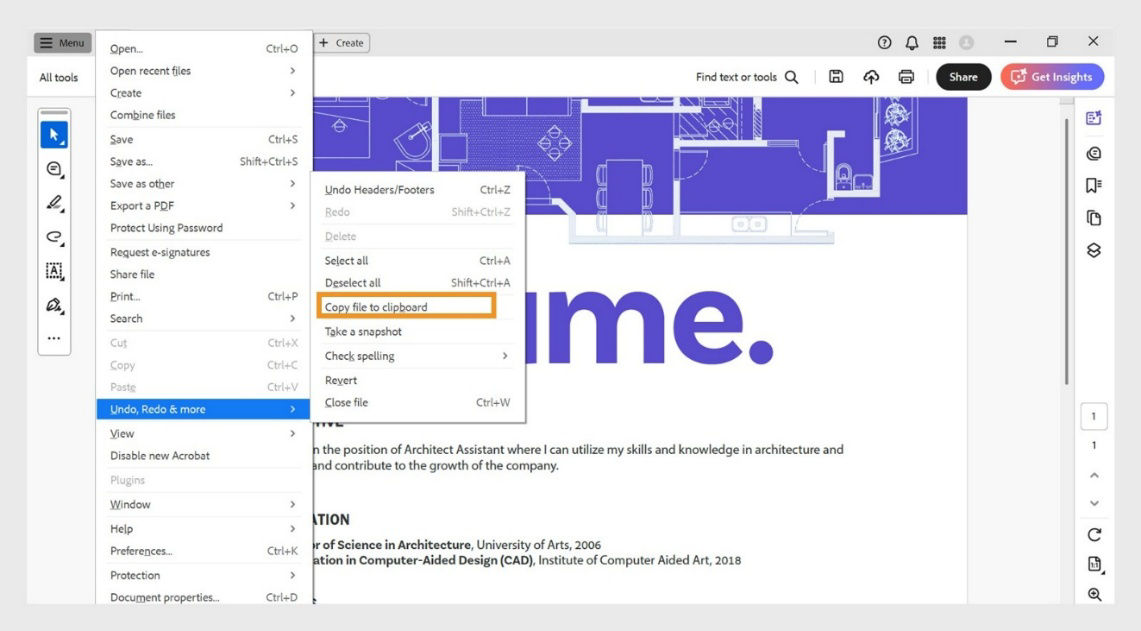Open the AI Assistant panel

pyautogui.click(x=1093, y=117)
